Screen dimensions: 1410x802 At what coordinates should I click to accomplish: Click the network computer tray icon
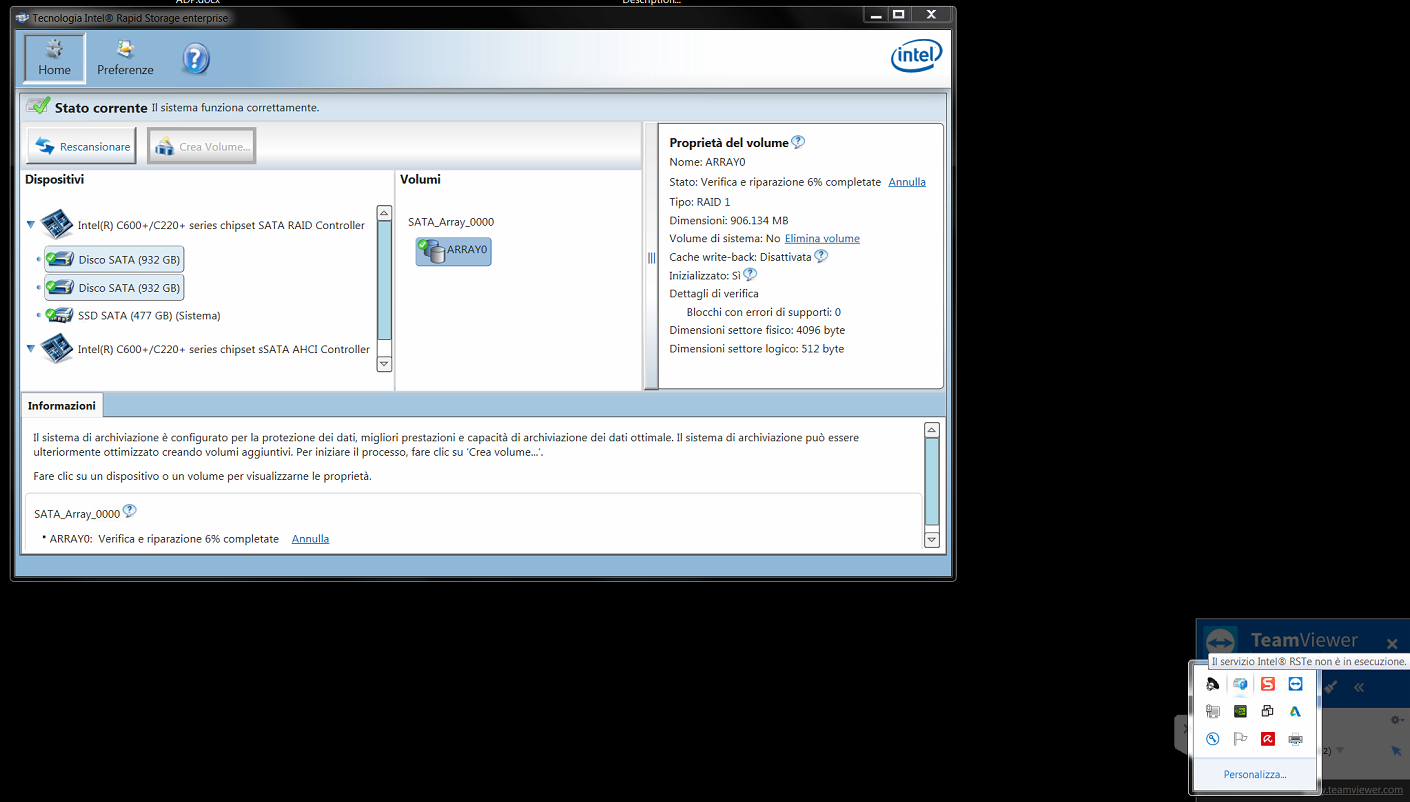pyautogui.click(x=1212, y=712)
